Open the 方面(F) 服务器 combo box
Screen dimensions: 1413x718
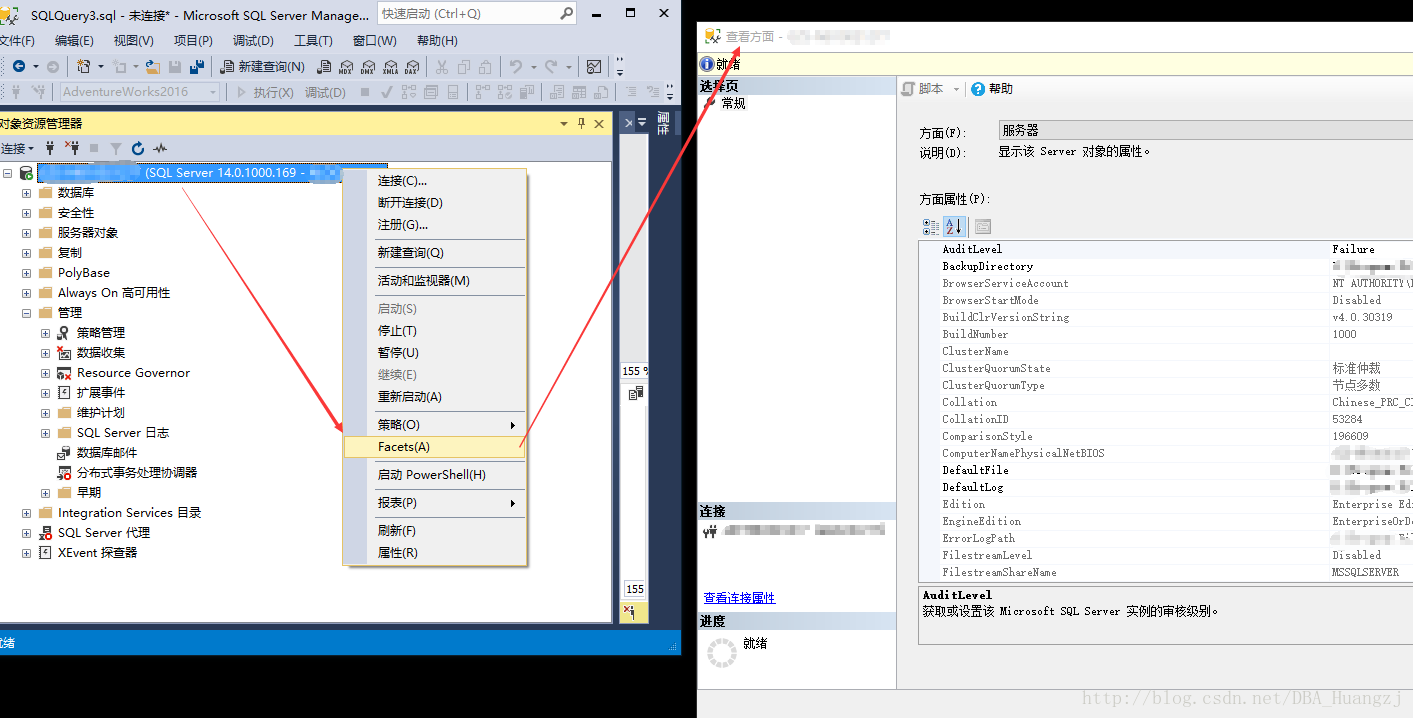click(x=1205, y=130)
